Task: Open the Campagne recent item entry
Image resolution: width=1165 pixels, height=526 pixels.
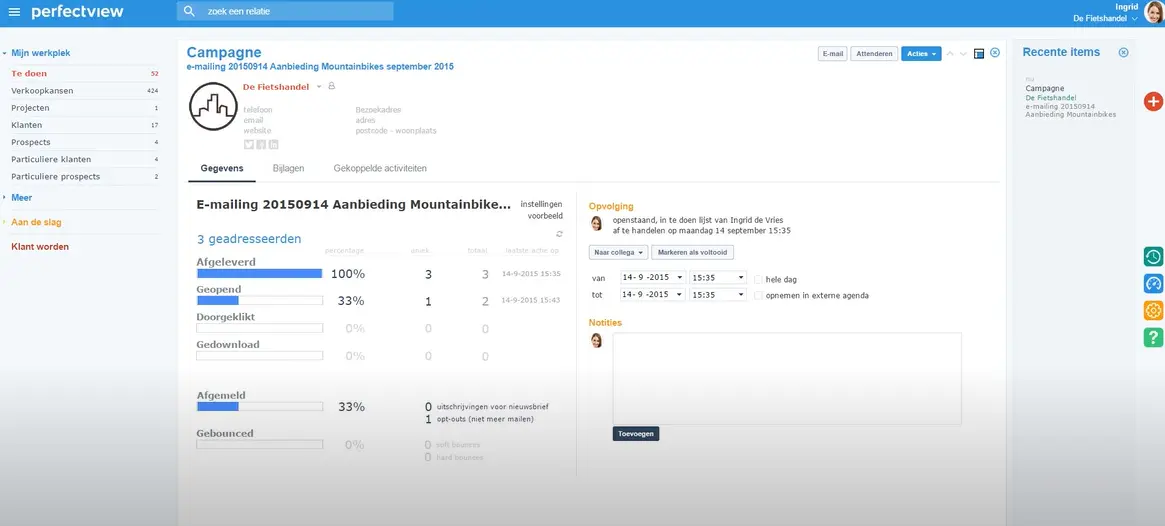Action: point(1071,101)
